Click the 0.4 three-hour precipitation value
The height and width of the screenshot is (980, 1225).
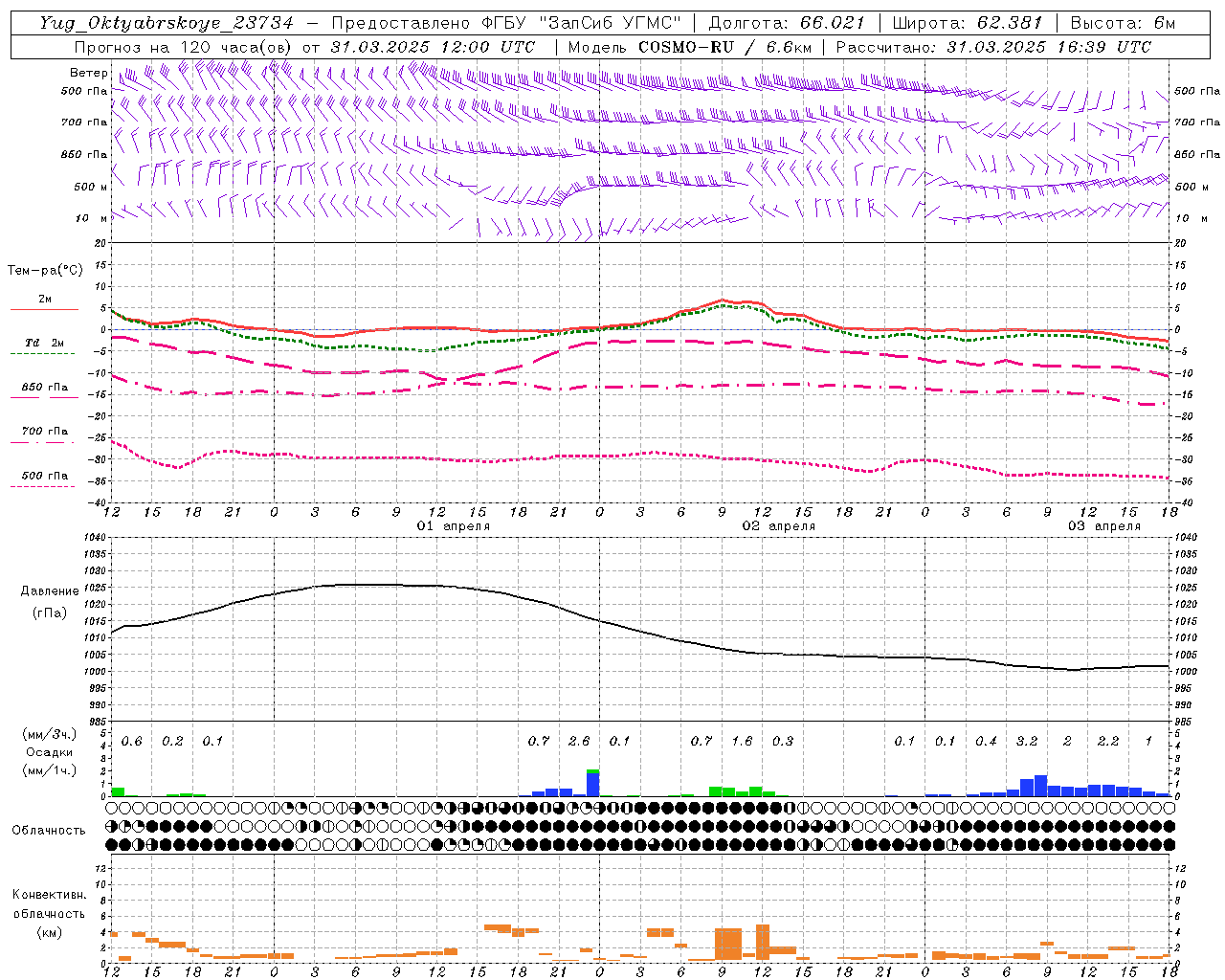pos(986,742)
